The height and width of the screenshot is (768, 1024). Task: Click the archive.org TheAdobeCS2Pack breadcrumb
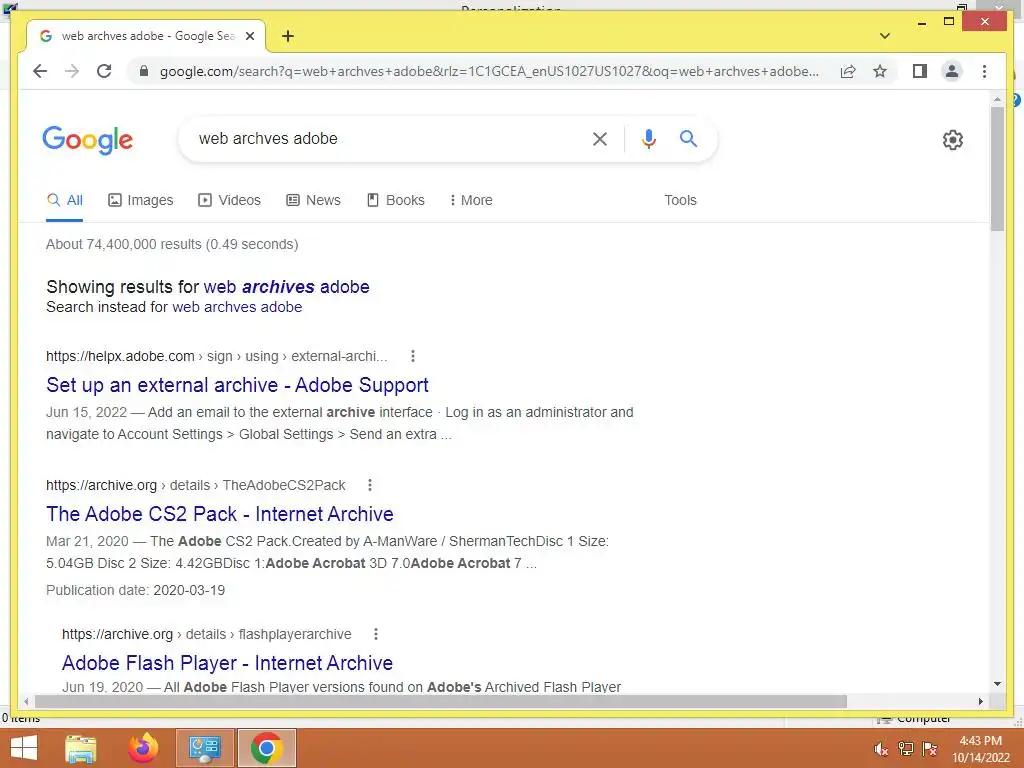[x=195, y=485]
